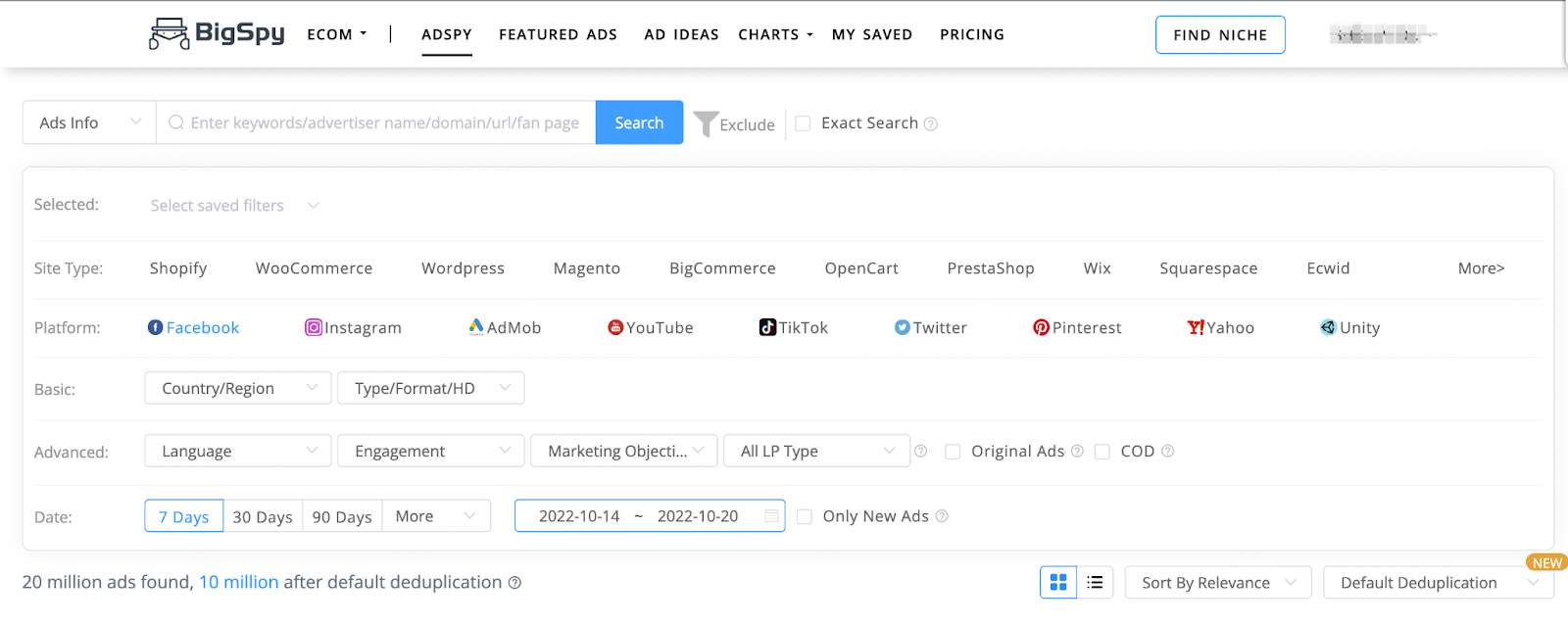Expand More> site types
This screenshot has height=625, width=1568.
coord(1481,268)
